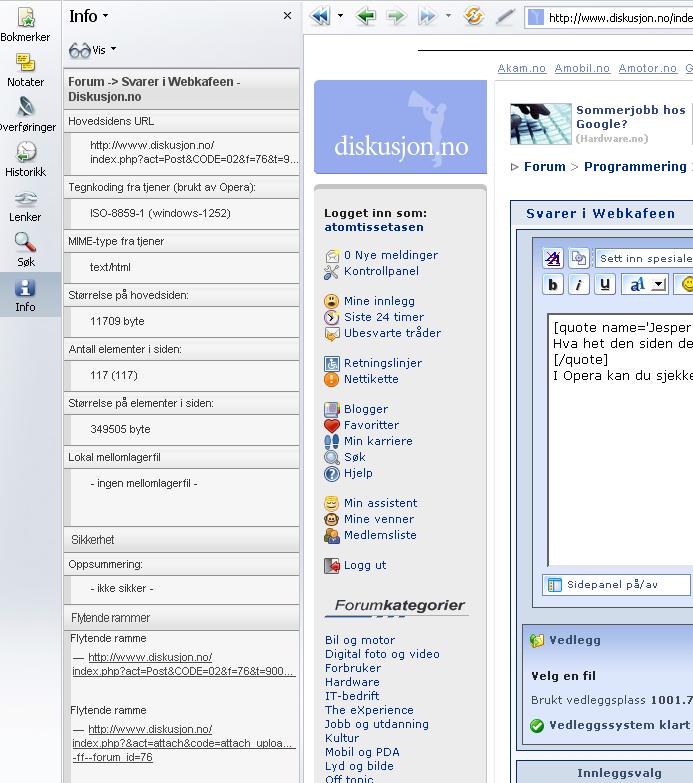Open the Historikk panel
The height and width of the screenshot is (783, 693).
pos(25,160)
